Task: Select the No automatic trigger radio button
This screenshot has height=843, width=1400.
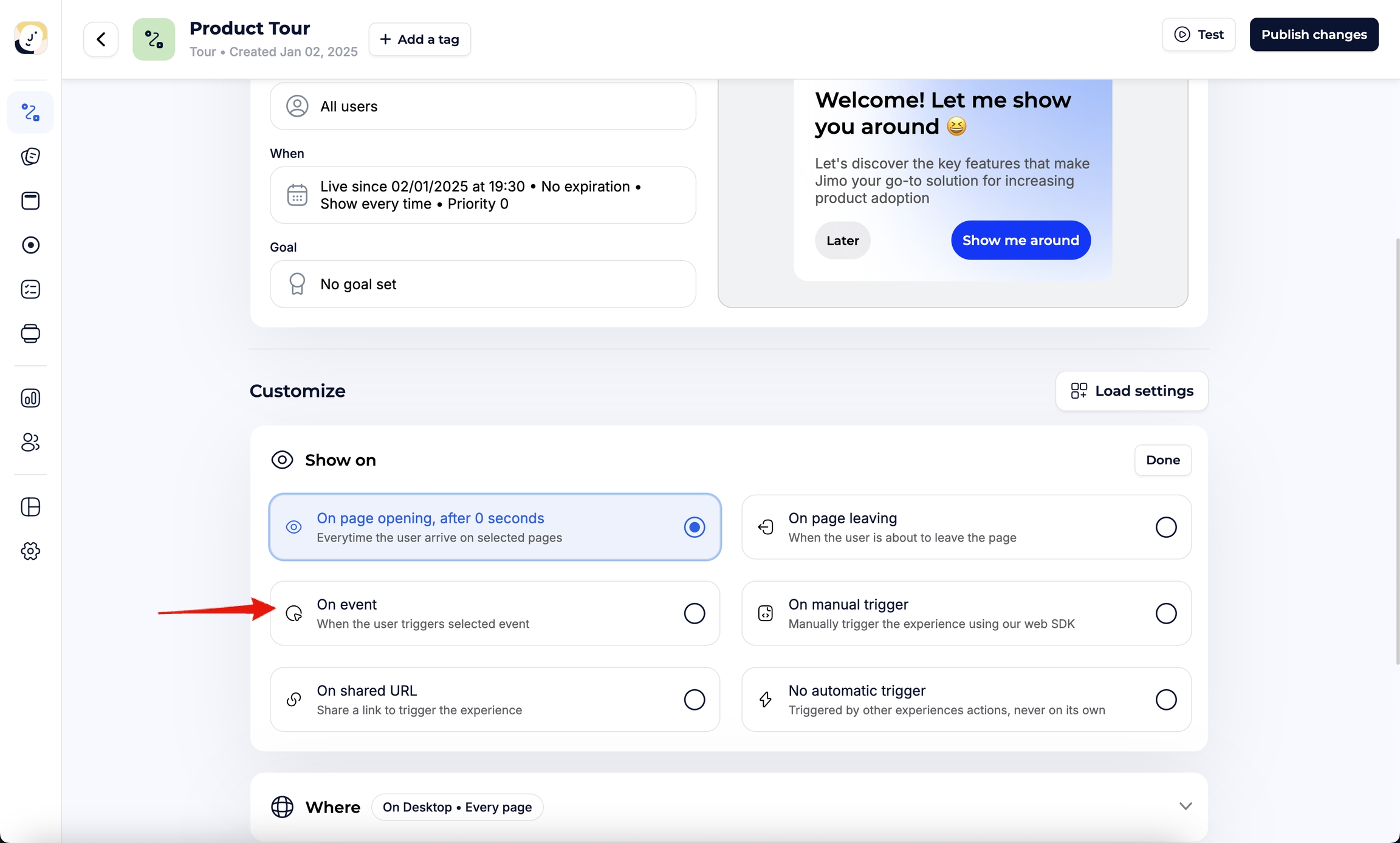Action: [x=1165, y=700]
